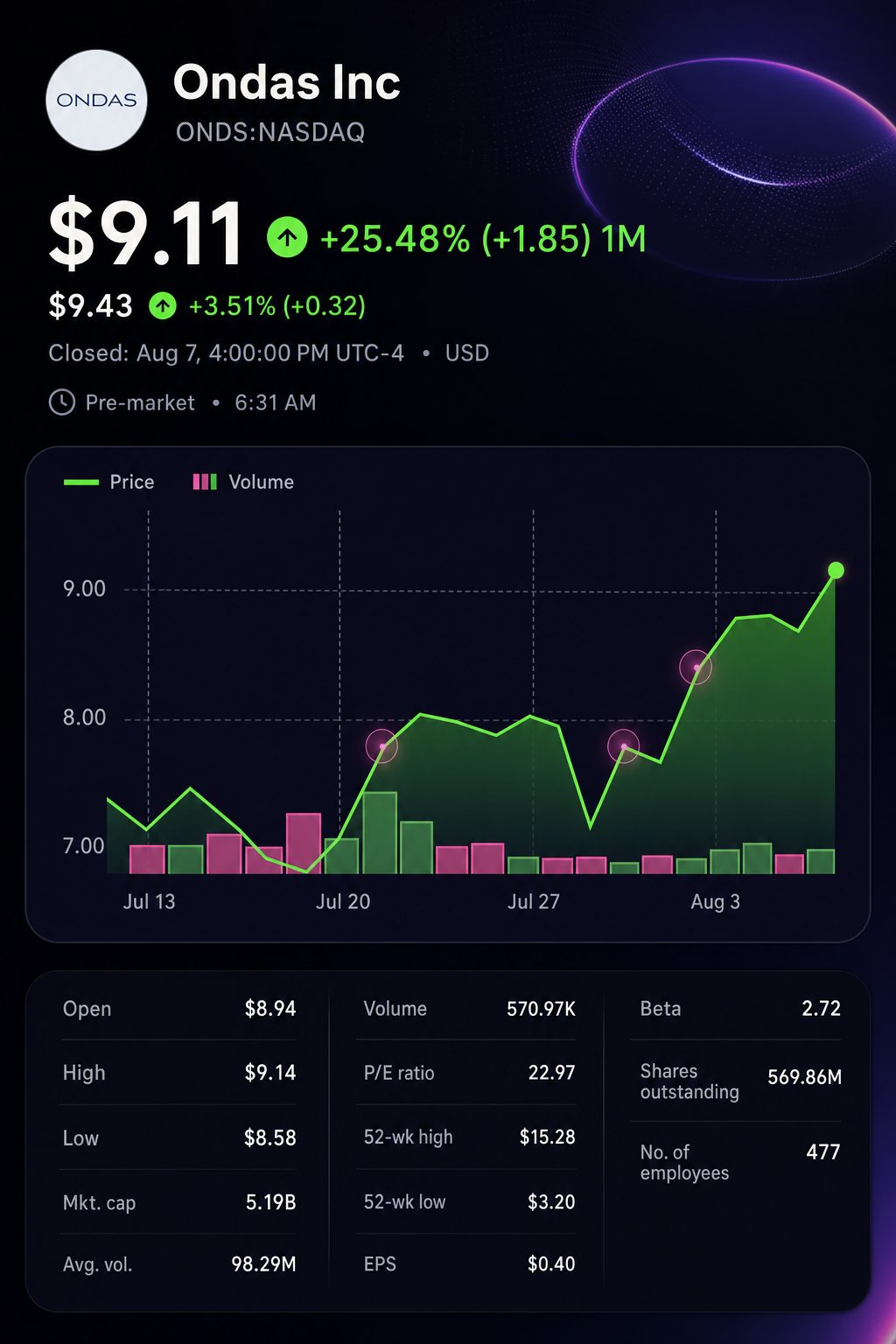Click the Shares outstanding label
The image size is (896, 1344).
[x=689, y=1081]
